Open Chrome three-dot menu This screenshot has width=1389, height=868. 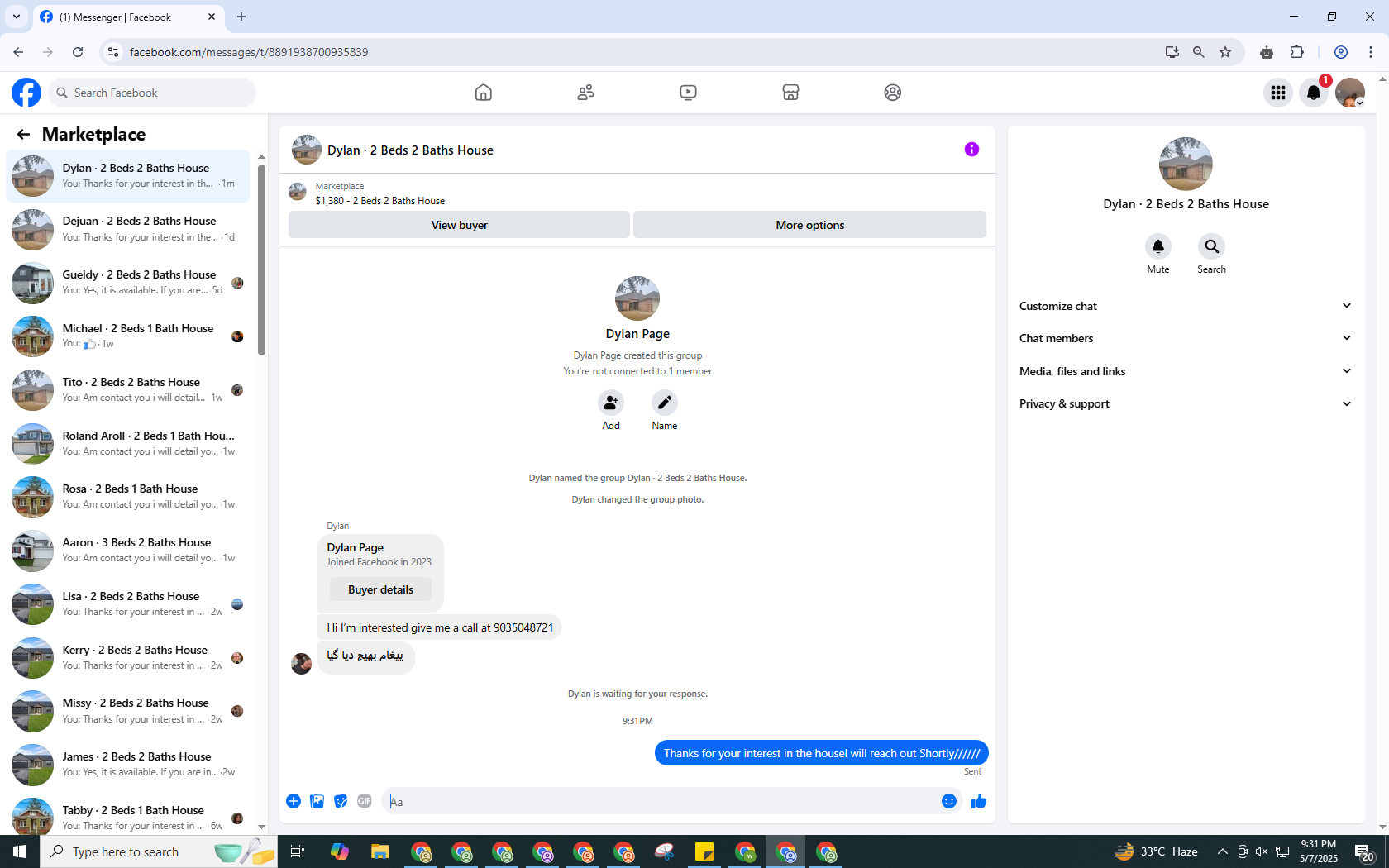tap(1371, 52)
